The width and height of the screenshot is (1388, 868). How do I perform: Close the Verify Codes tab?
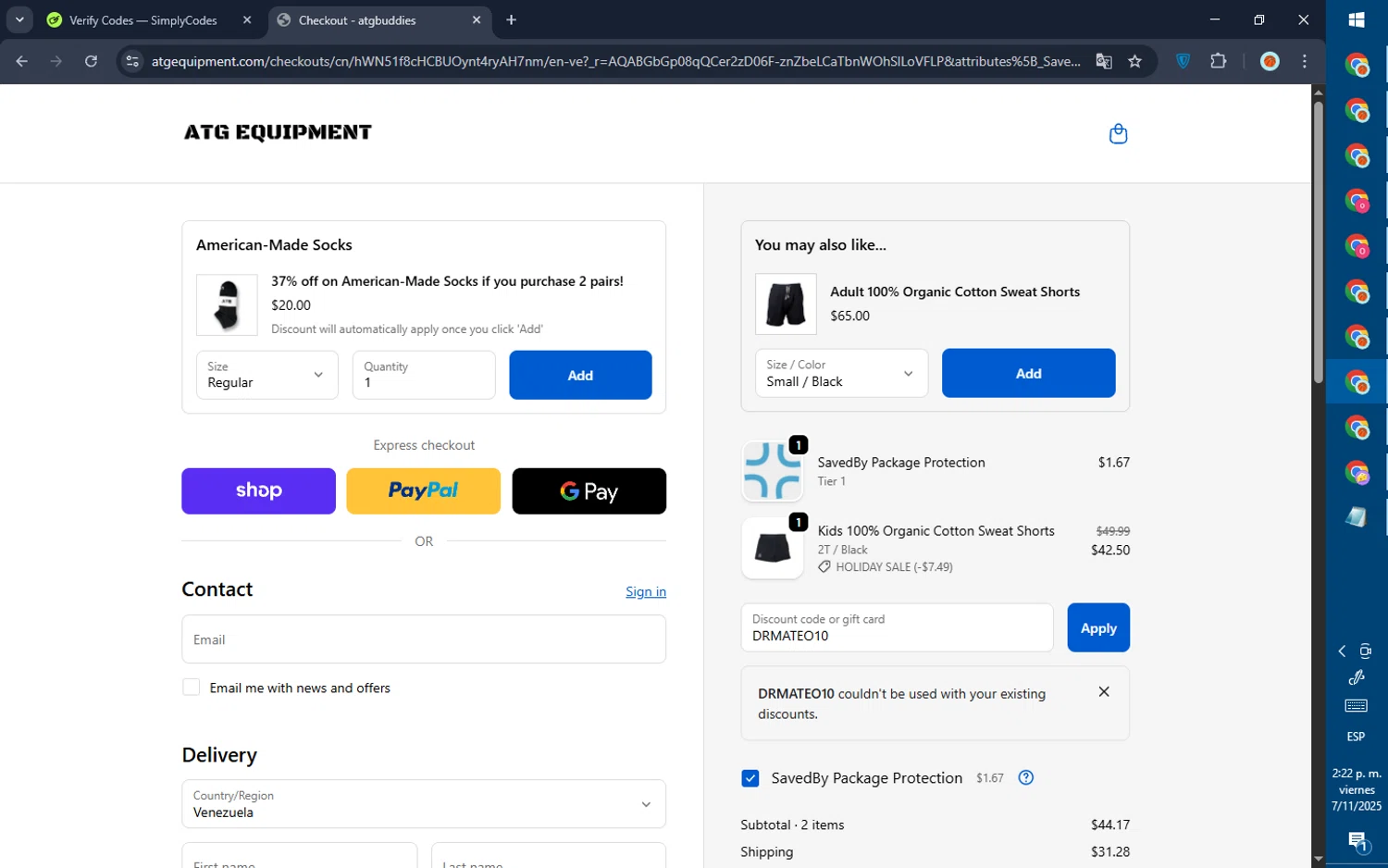247,19
